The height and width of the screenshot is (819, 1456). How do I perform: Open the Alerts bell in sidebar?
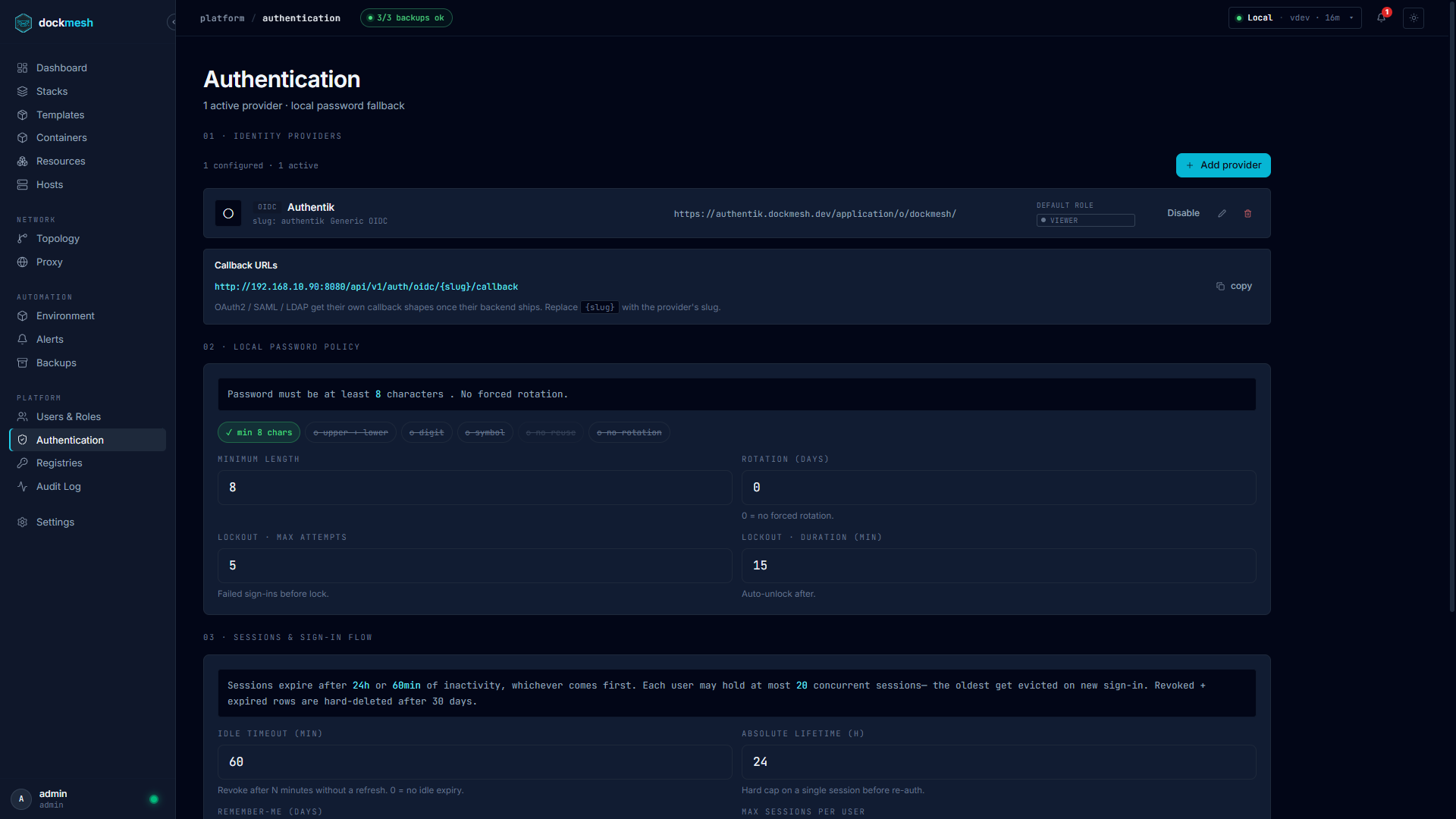(x=23, y=340)
